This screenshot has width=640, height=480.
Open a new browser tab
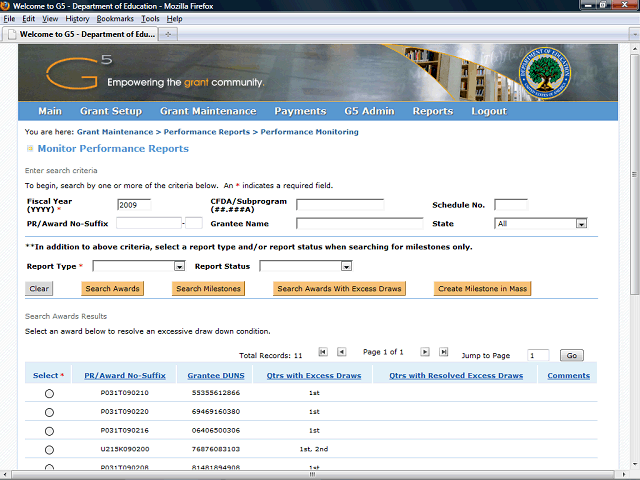(x=168, y=33)
